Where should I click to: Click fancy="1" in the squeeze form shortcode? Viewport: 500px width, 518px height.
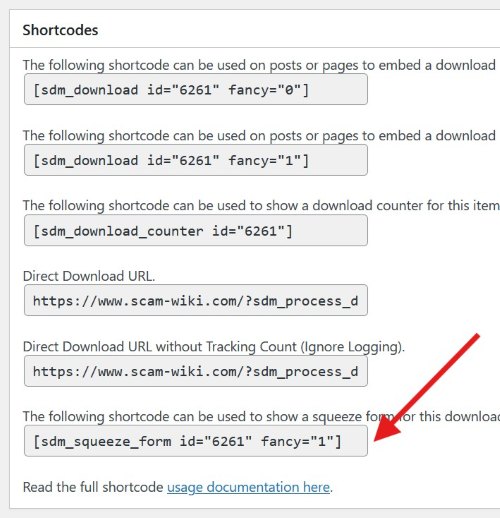pos(298,441)
